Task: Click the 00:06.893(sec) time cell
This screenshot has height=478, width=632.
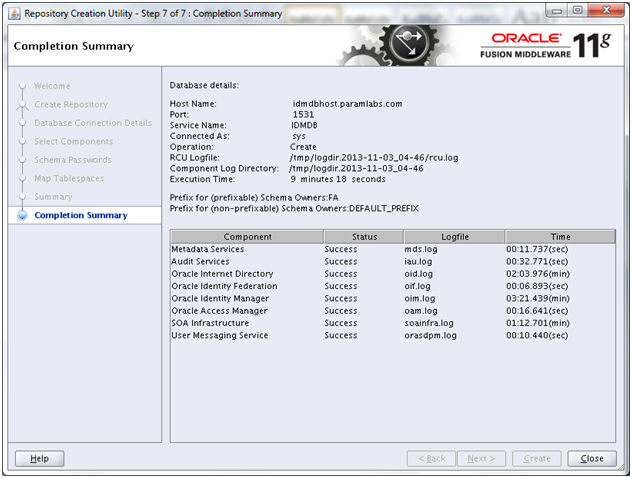Action: [537, 286]
